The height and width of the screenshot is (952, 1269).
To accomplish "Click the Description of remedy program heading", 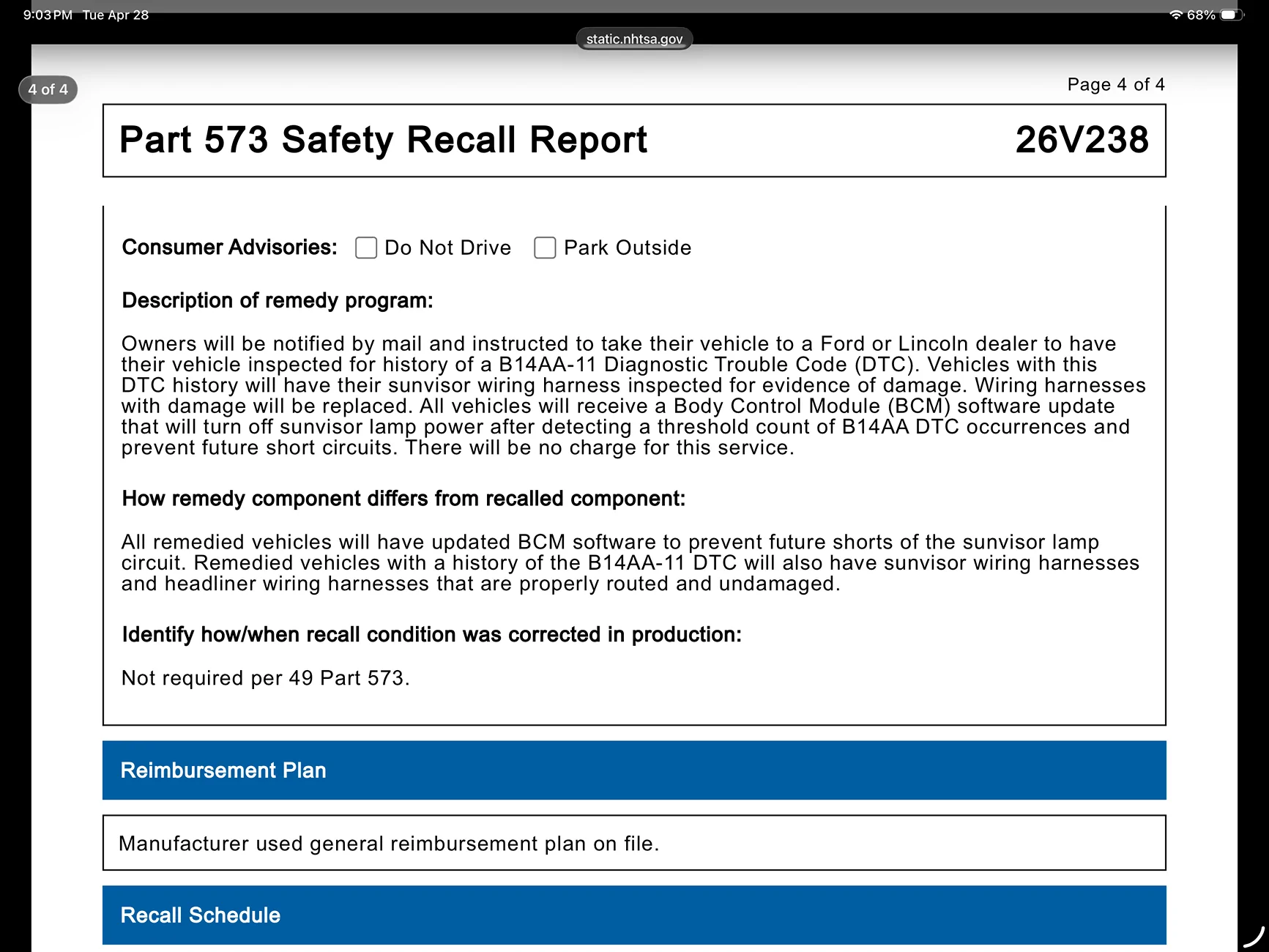I will coord(278,301).
